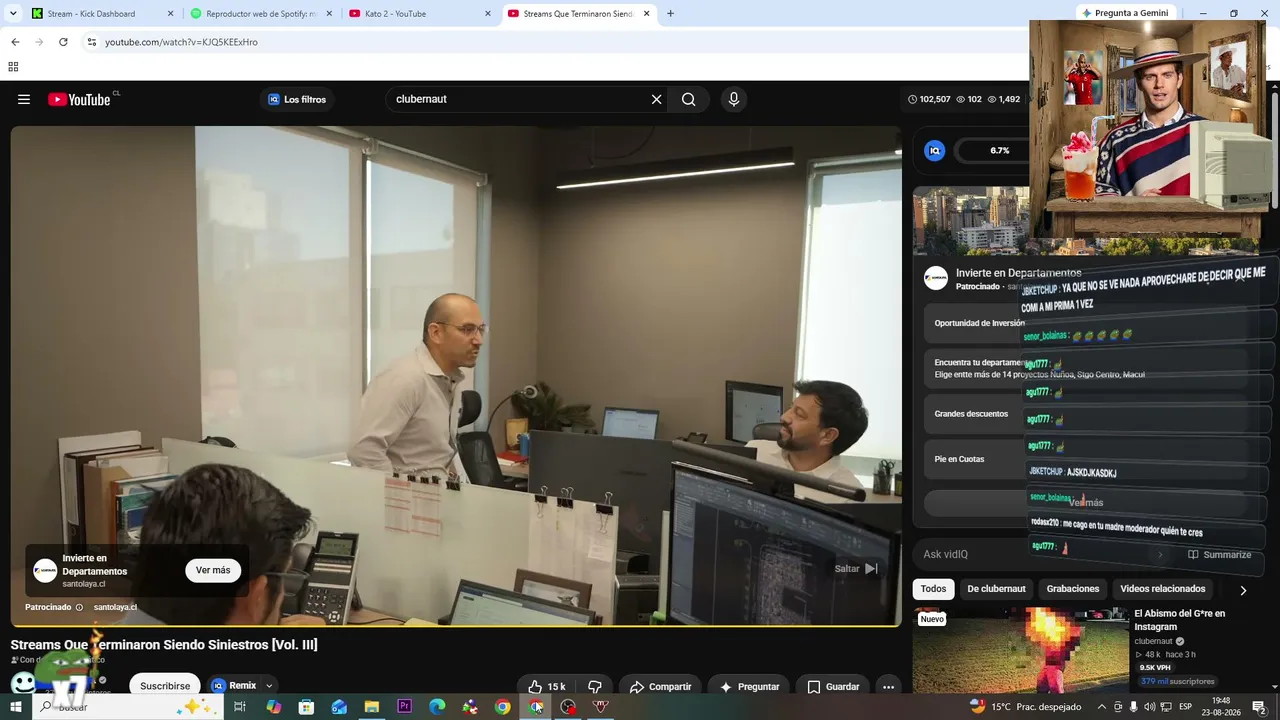
Task: Open the Windows notification center
Action: [1259, 707]
